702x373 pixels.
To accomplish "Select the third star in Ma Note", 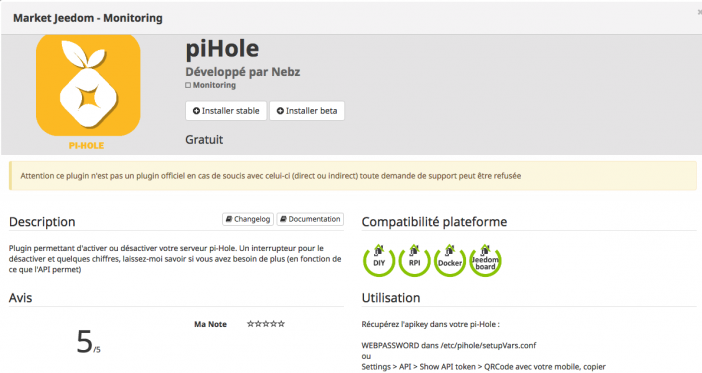I will click(x=266, y=324).
